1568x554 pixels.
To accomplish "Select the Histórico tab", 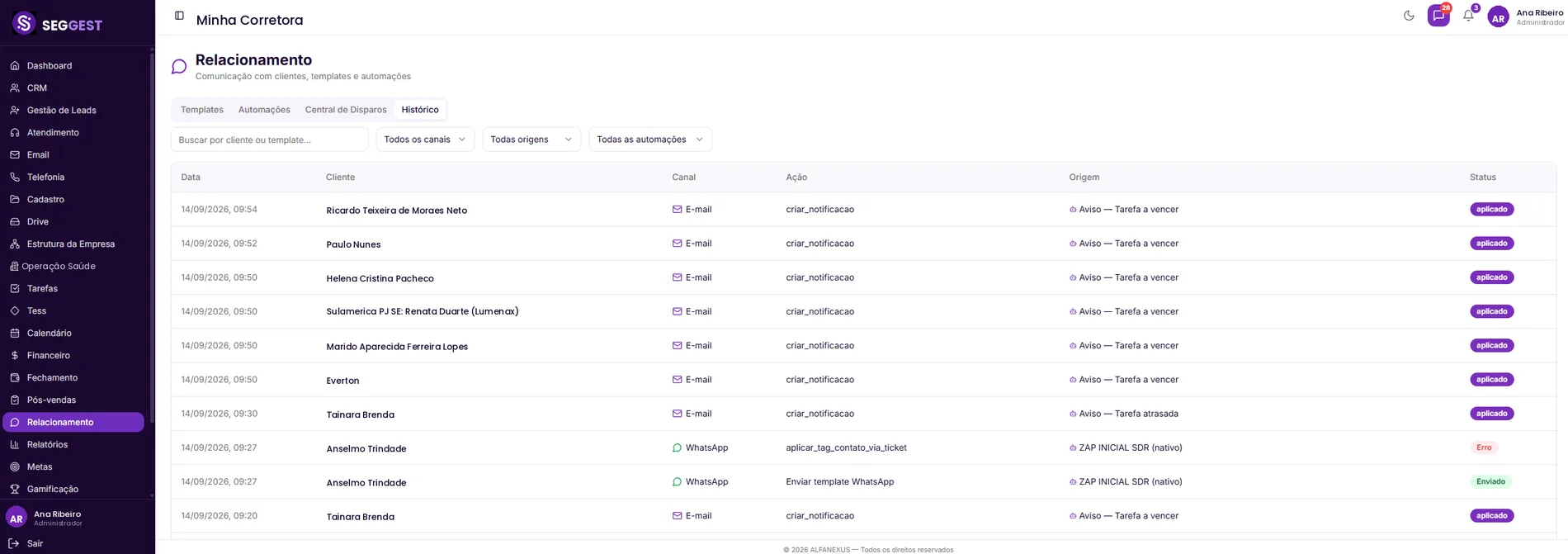I will (420, 110).
